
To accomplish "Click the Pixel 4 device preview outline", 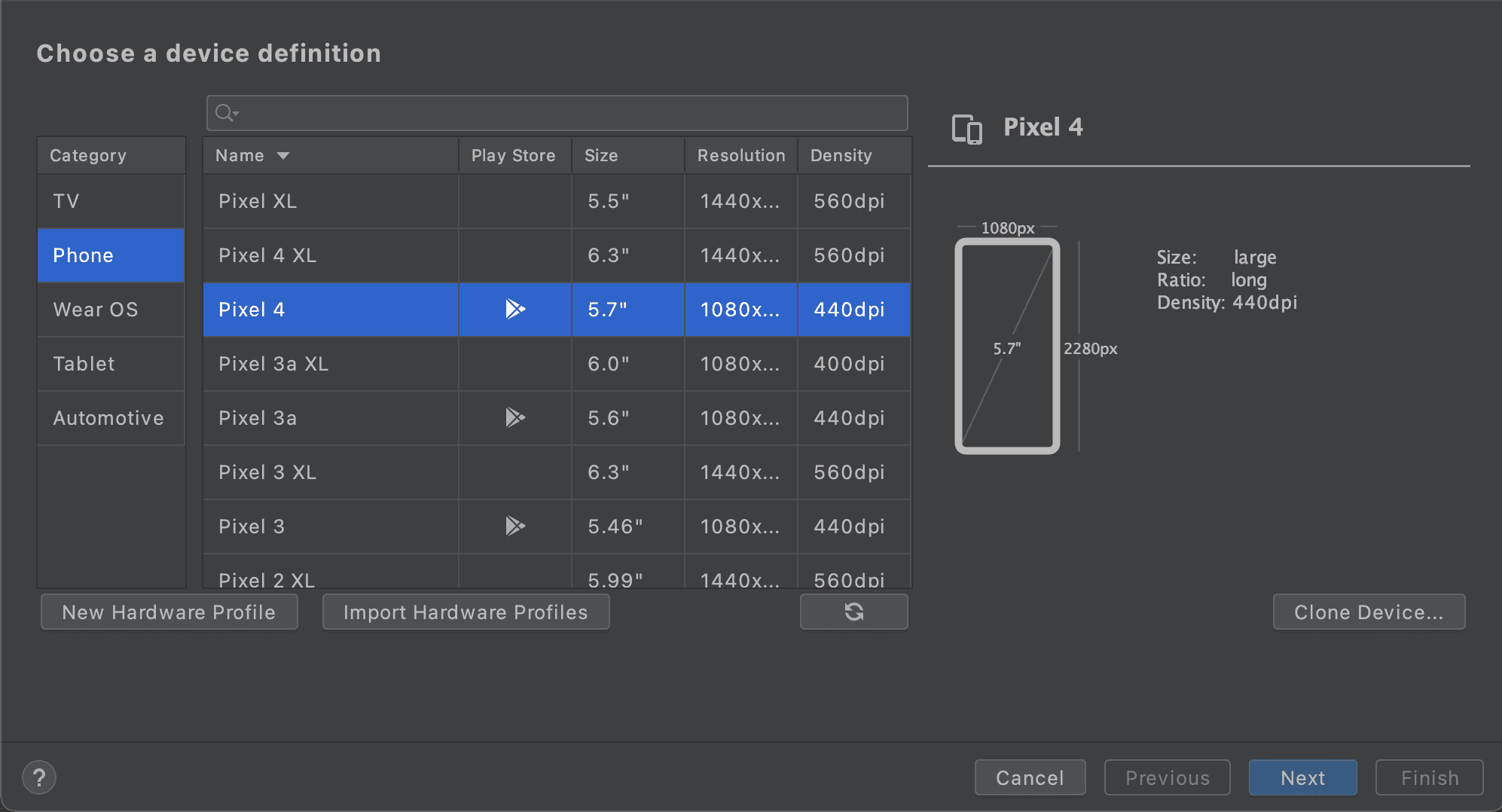I will (1007, 346).
